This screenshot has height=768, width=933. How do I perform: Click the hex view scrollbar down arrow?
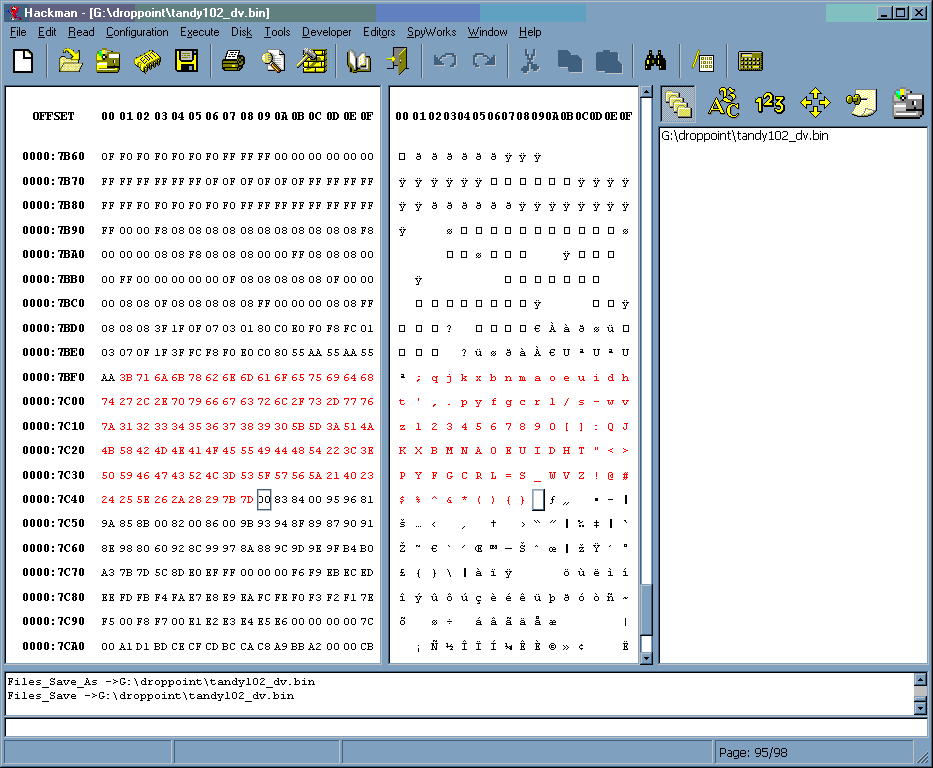[646, 658]
